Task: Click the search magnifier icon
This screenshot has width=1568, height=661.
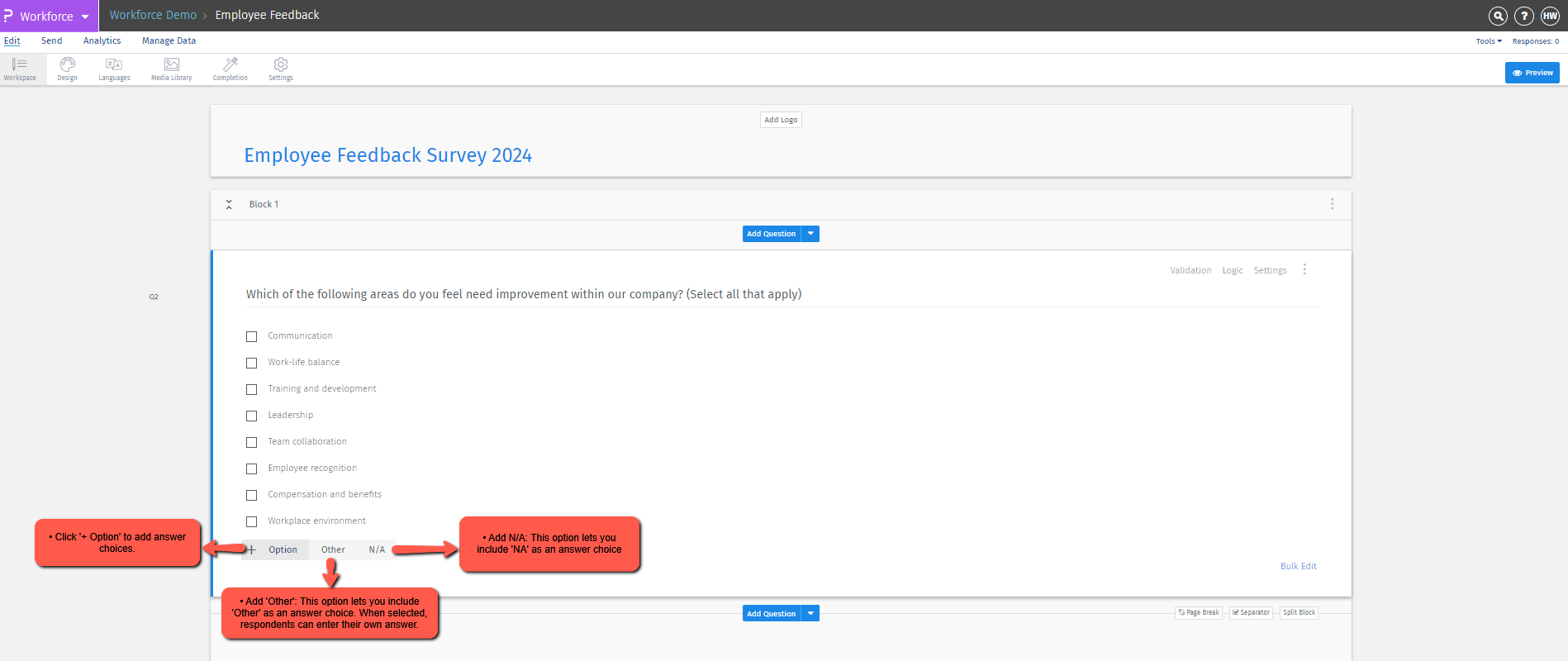Action: tap(1498, 16)
